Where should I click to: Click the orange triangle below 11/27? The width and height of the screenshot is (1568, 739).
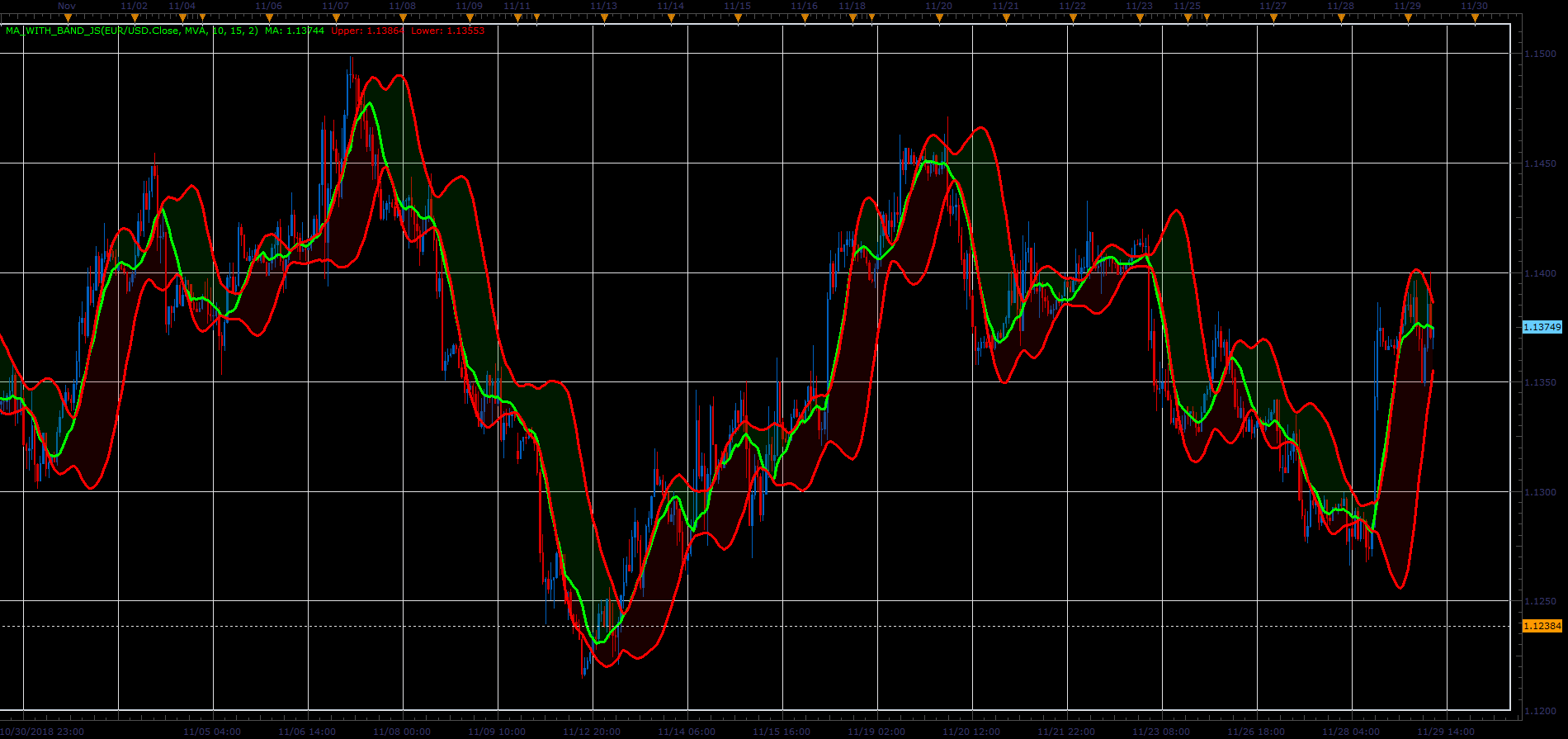tap(1273, 17)
